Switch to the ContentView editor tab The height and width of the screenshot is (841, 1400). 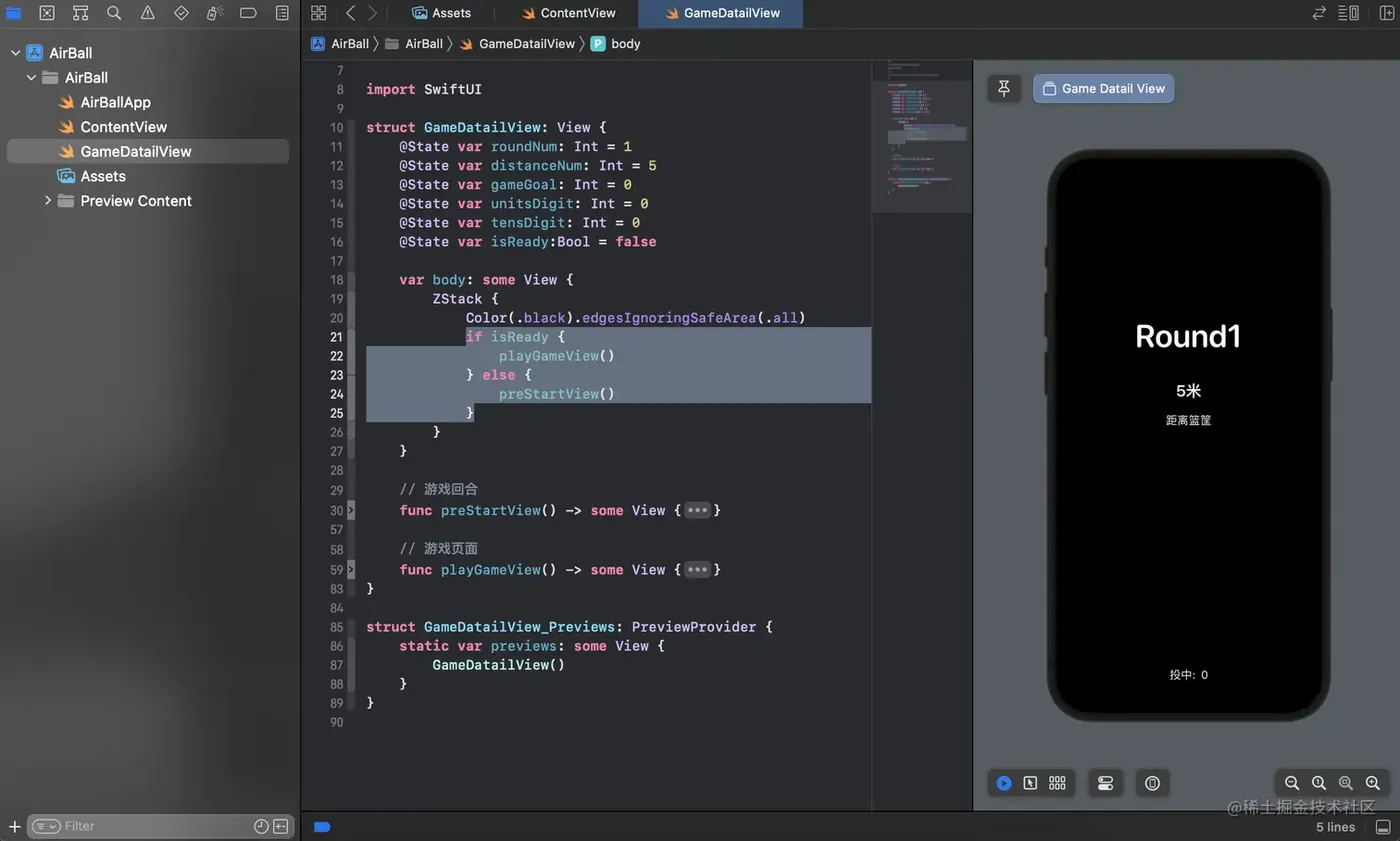pyautogui.click(x=568, y=13)
